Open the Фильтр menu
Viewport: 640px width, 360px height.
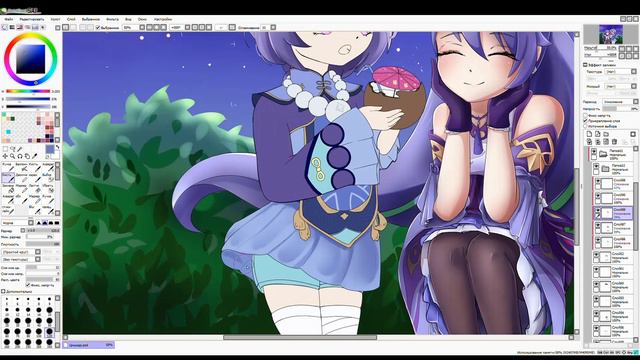pos(112,19)
